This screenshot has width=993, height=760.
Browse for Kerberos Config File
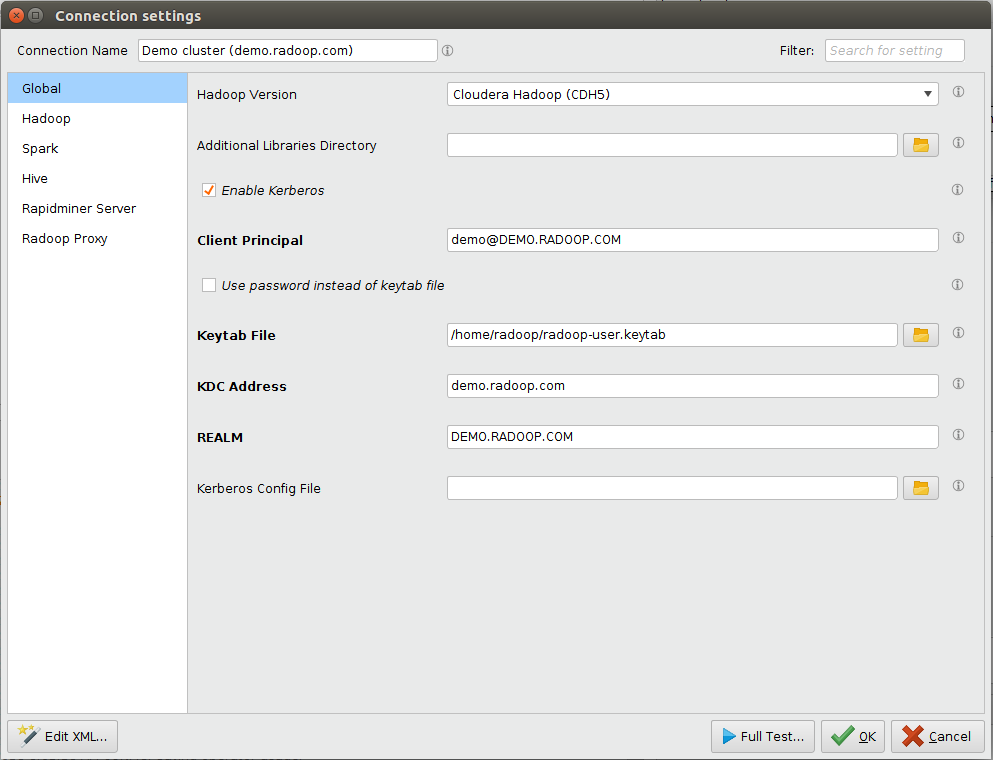click(x=920, y=488)
